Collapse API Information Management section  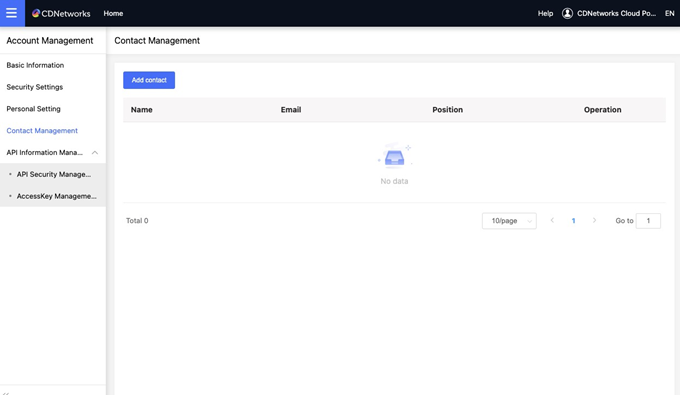[x=95, y=153]
